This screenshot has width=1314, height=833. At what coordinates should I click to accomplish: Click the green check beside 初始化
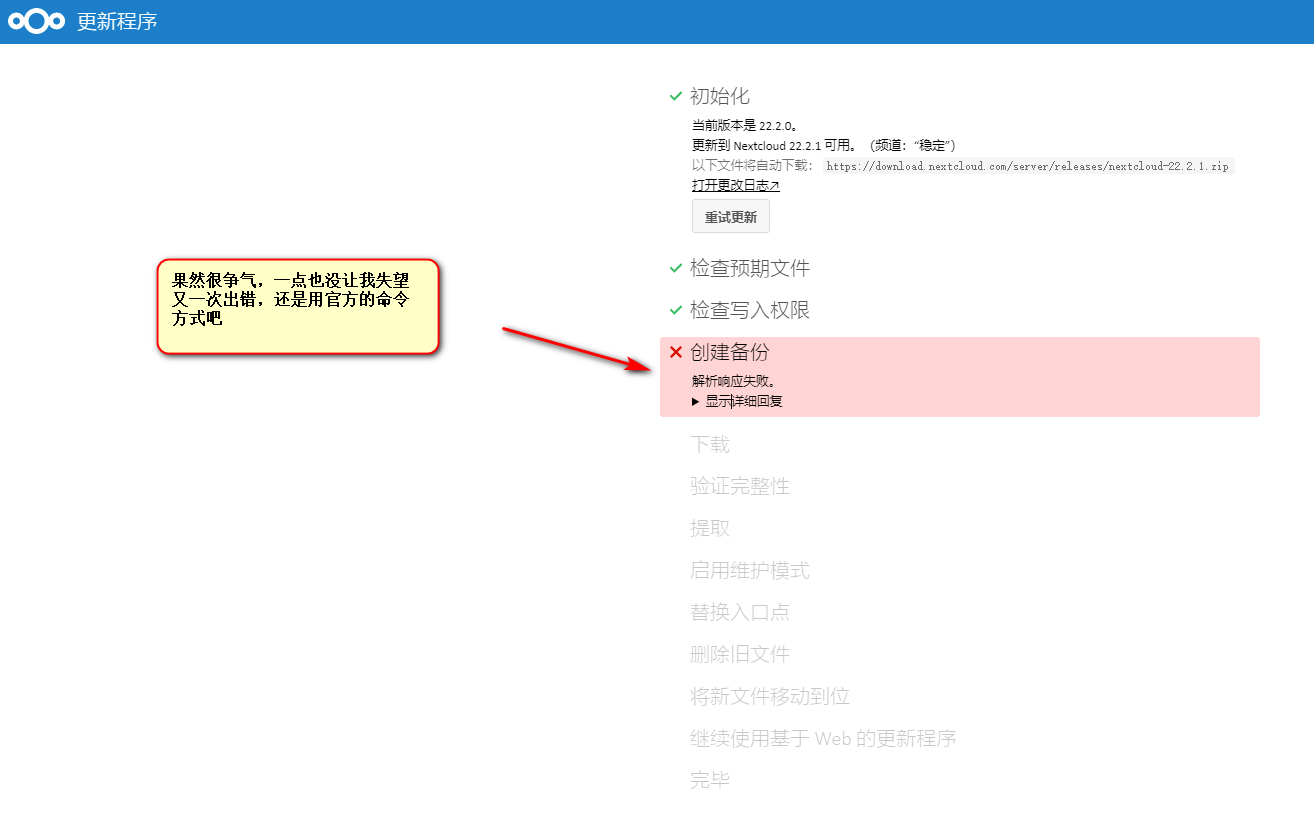point(676,97)
